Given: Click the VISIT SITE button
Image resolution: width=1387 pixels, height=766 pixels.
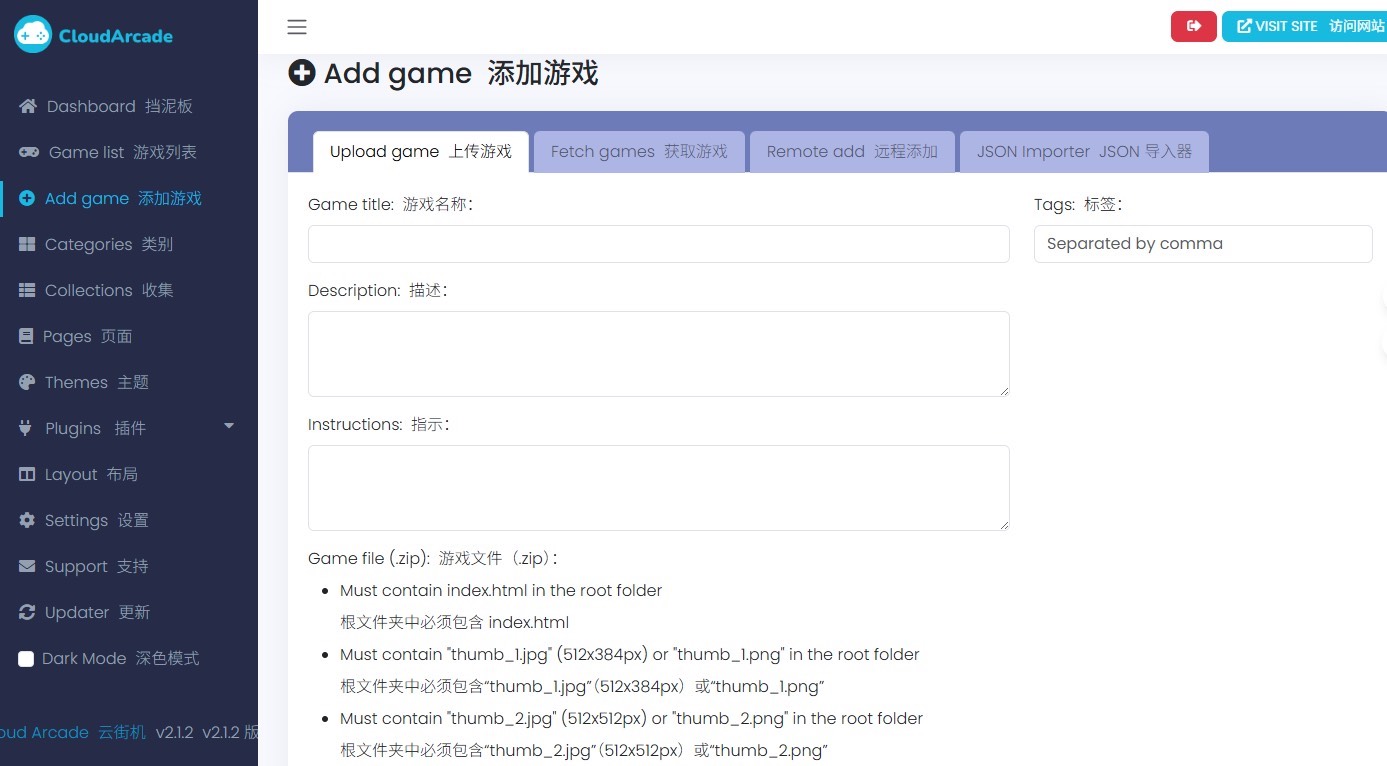Looking at the screenshot, I should 1304,26.
